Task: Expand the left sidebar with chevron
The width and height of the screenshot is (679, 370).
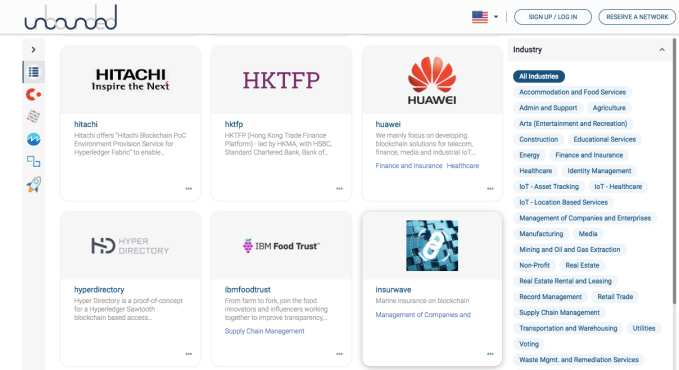Action: point(33,50)
